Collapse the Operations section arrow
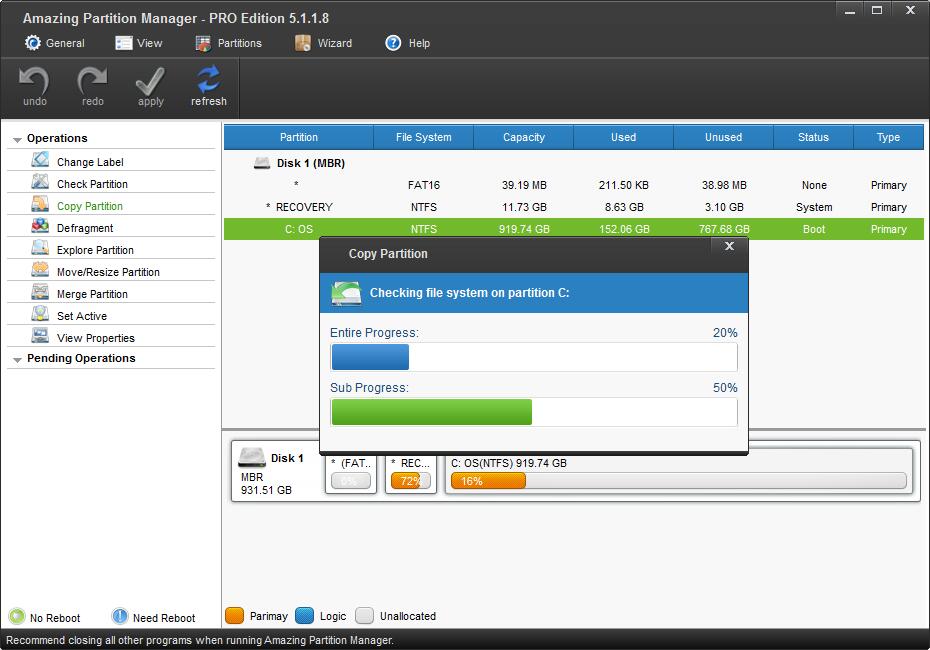The height and width of the screenshot is (650, 930). pyautogui.click(x=17, y=139)
